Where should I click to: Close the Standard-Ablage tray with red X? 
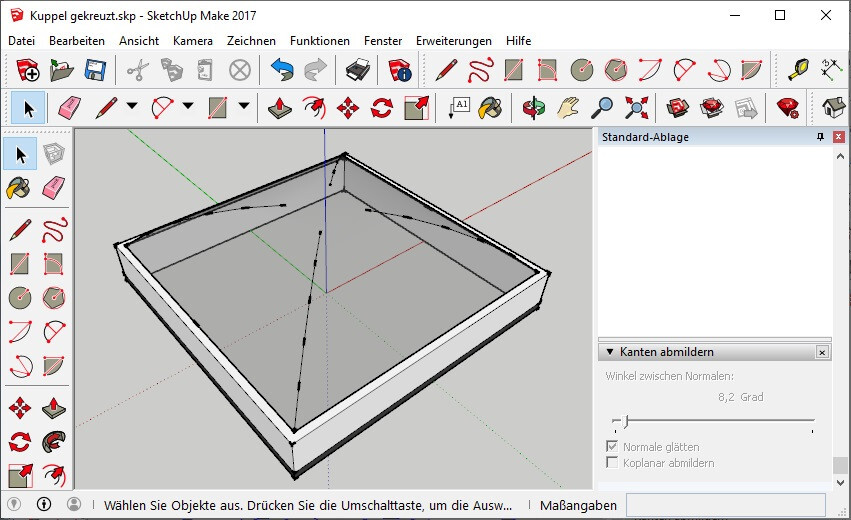[839, 137]
